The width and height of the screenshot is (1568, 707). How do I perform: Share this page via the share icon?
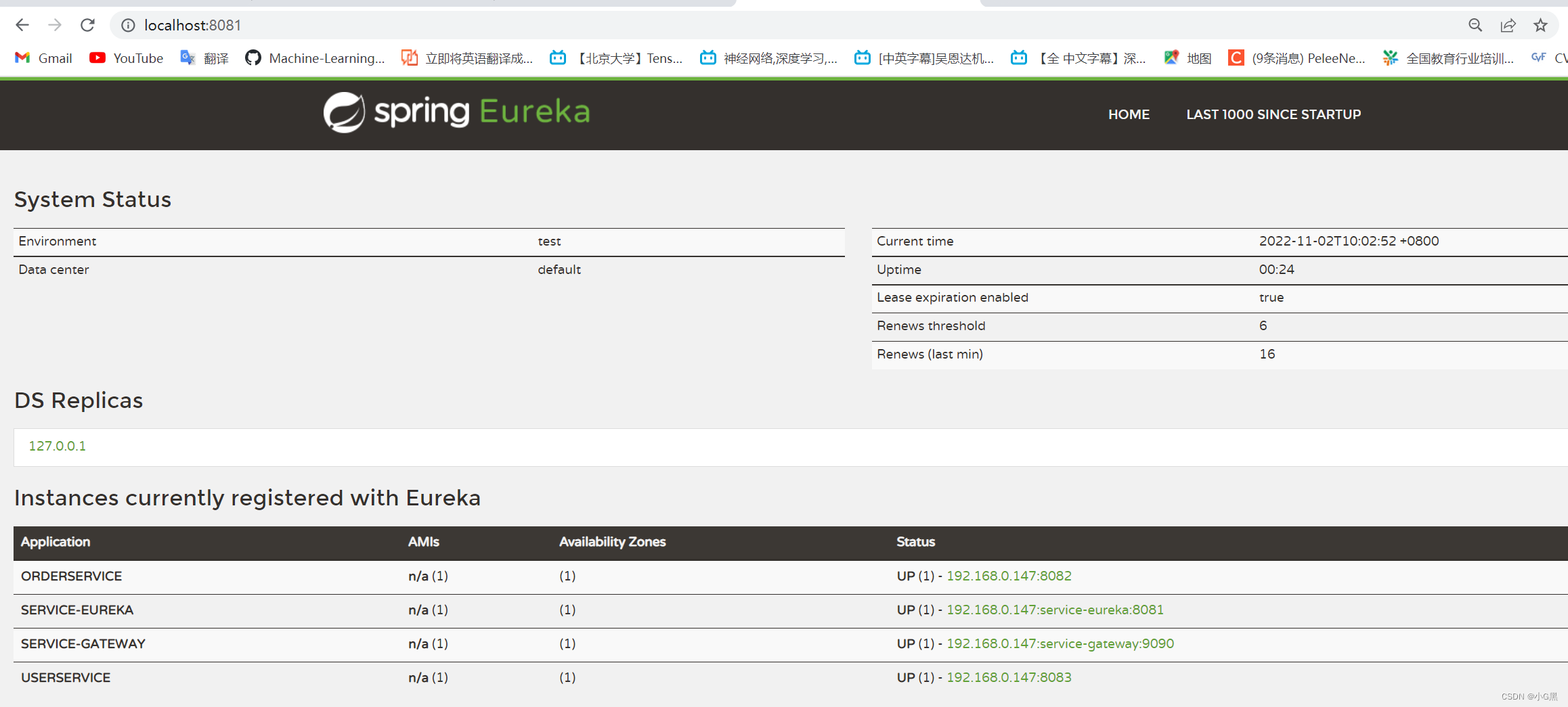pyautogui.click(x=1508, y=25)
